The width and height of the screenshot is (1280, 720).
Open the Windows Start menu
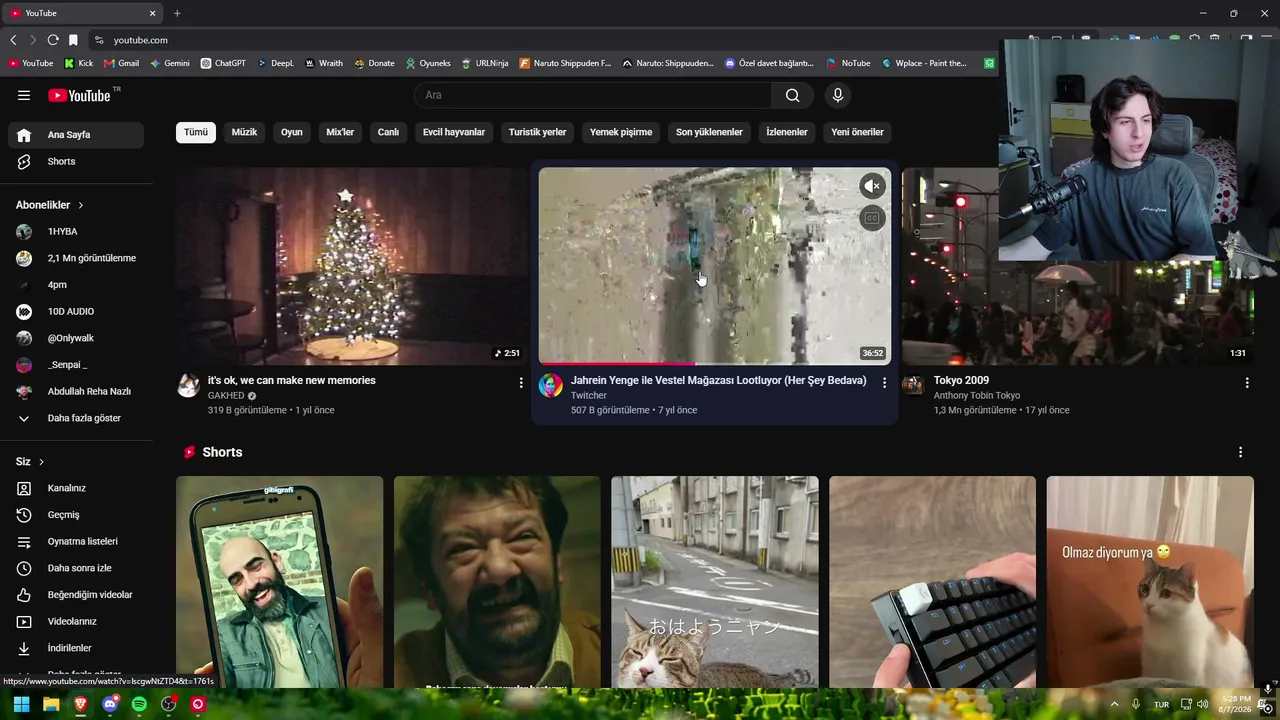tap(21, 704)
